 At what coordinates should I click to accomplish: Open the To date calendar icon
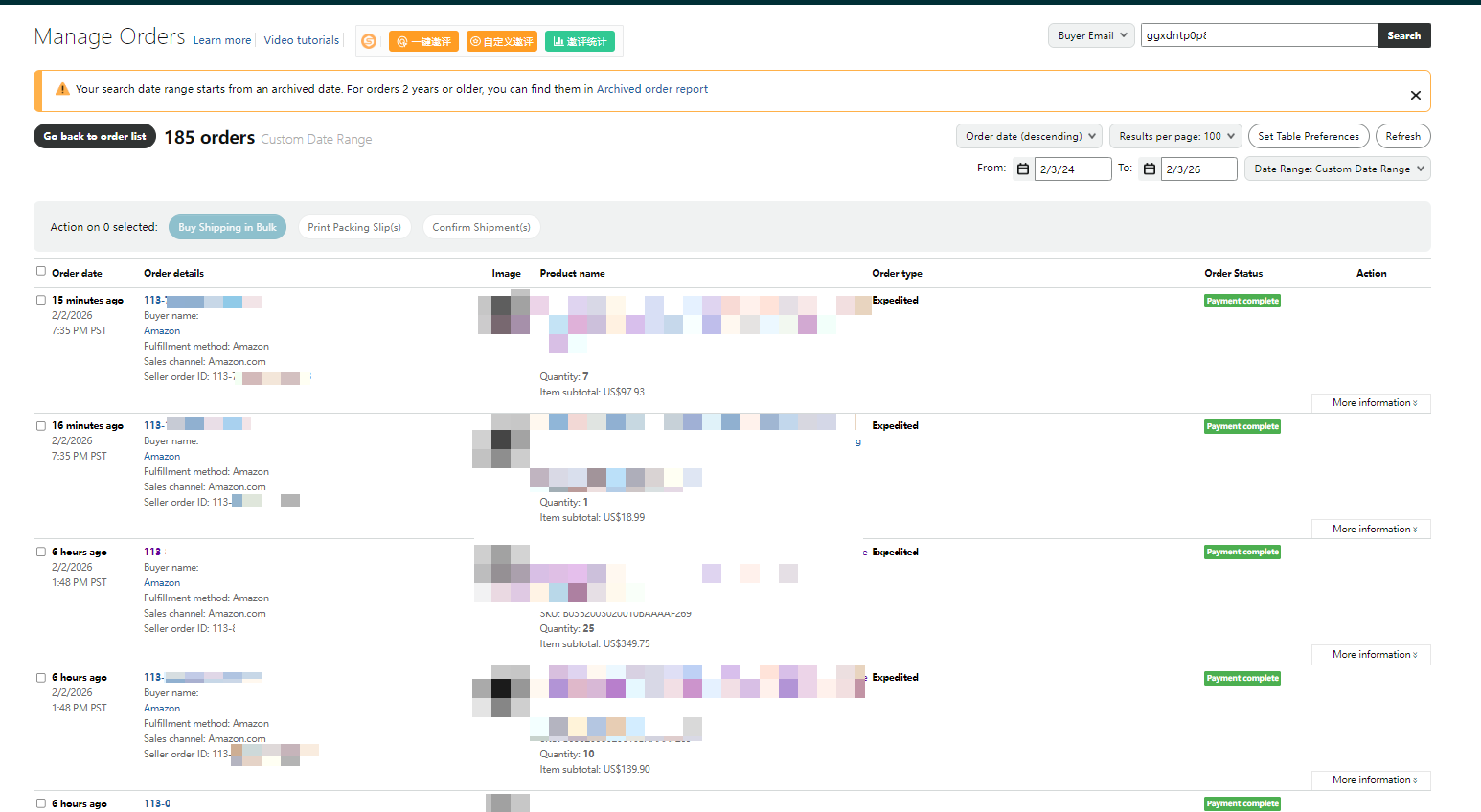coord(1150,169)
